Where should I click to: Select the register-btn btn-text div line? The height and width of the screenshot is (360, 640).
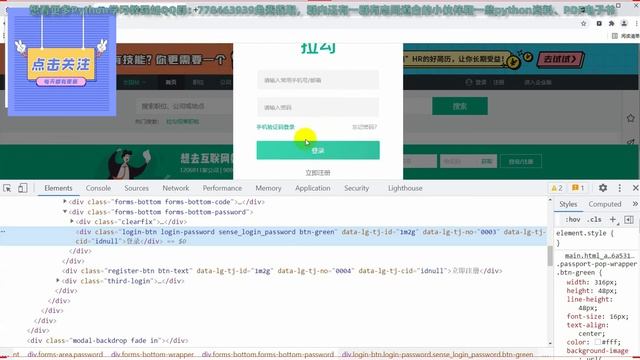282,271
